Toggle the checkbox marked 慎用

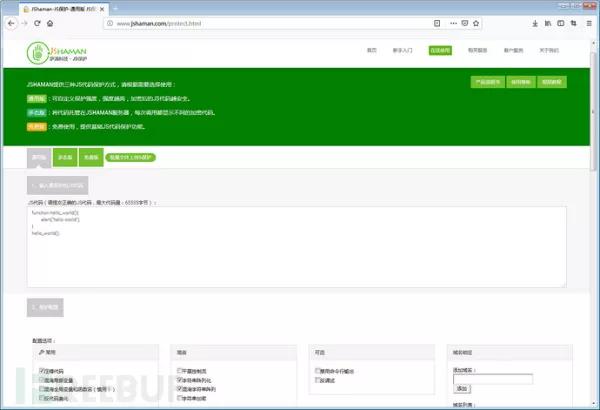tap(42, 389)
